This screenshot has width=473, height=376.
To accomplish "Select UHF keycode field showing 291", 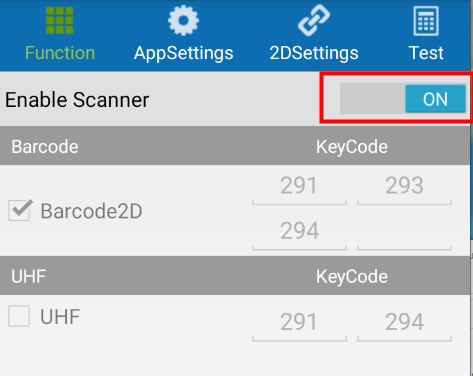I will click(299, 325).
